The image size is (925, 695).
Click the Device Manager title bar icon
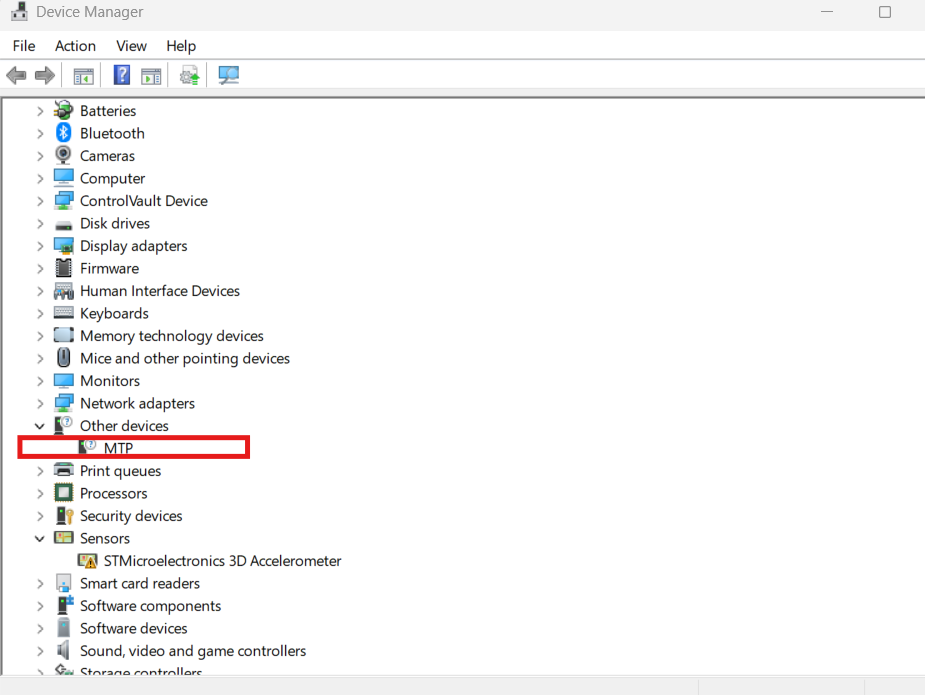19,12
